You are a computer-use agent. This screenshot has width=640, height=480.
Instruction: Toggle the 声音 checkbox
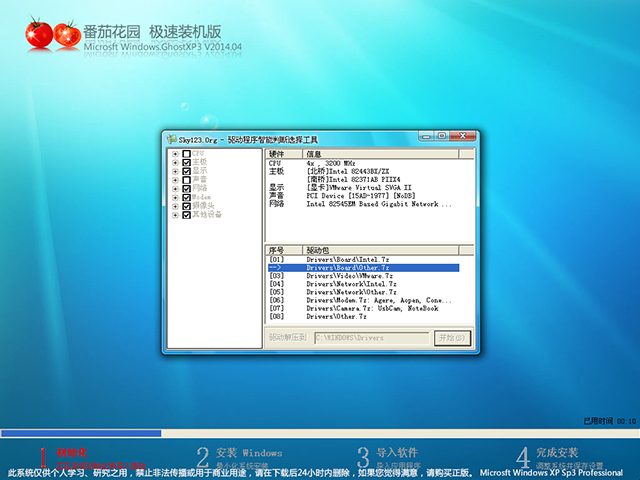(x=186, y=179)
